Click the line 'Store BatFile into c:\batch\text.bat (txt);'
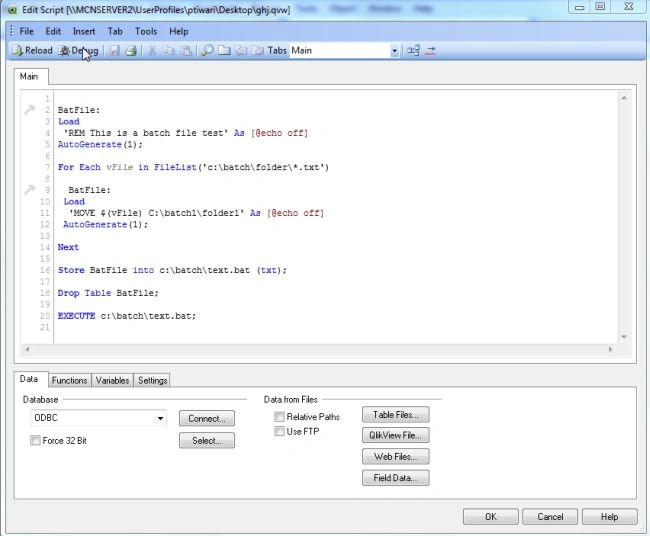The width and height of the screenshot is (650, 536). [172, 270]
